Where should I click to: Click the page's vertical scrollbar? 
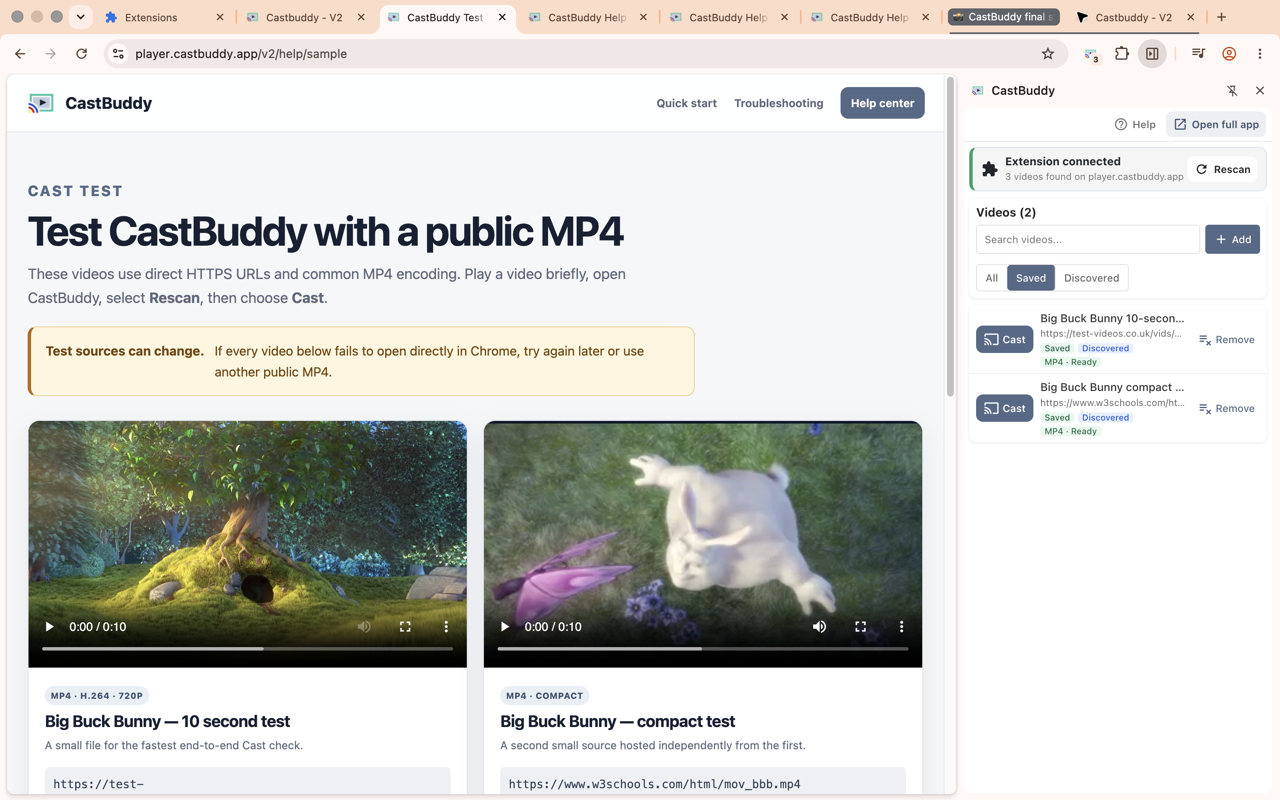949,236
